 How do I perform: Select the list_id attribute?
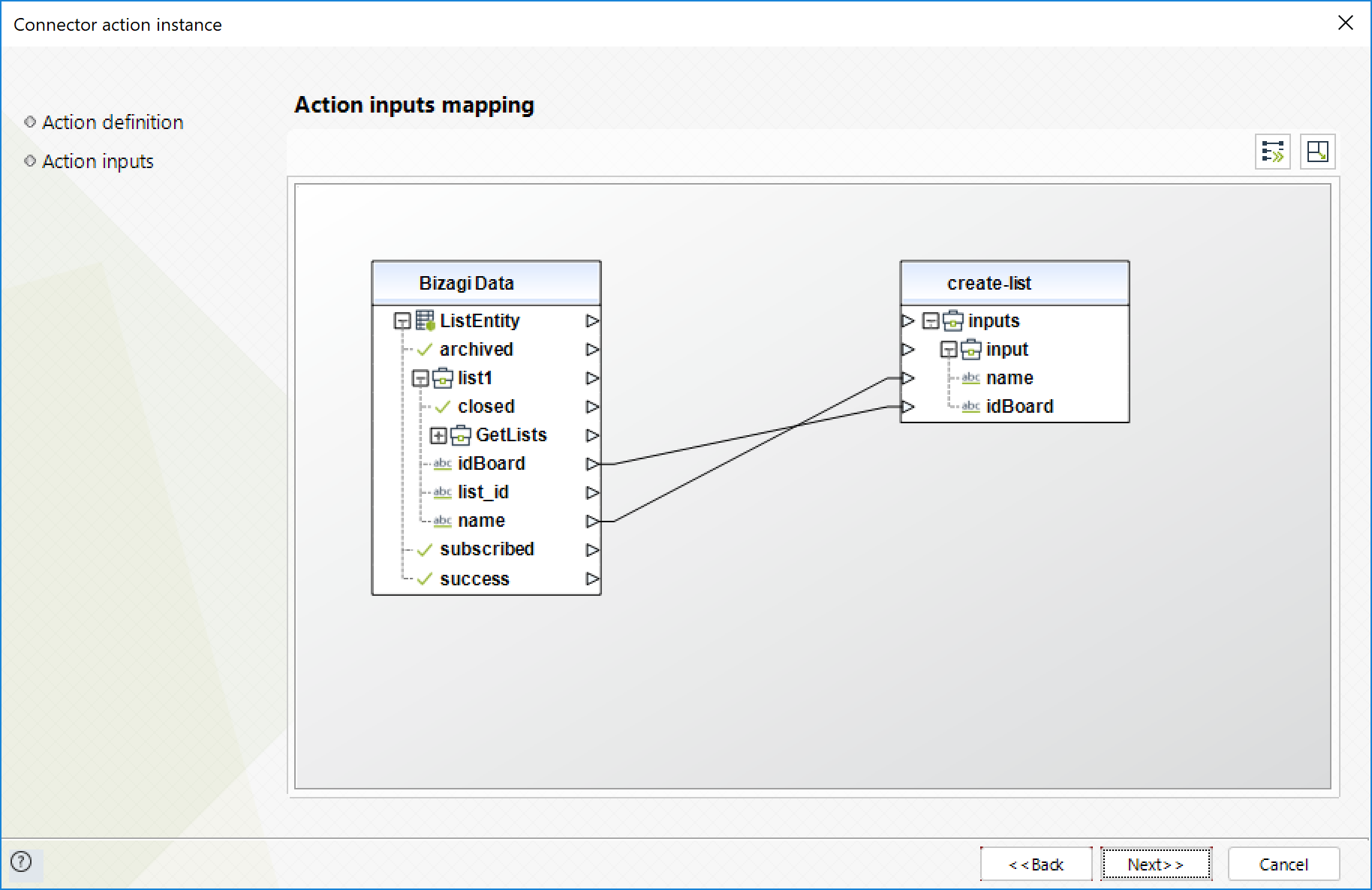[x=483, y=492]
